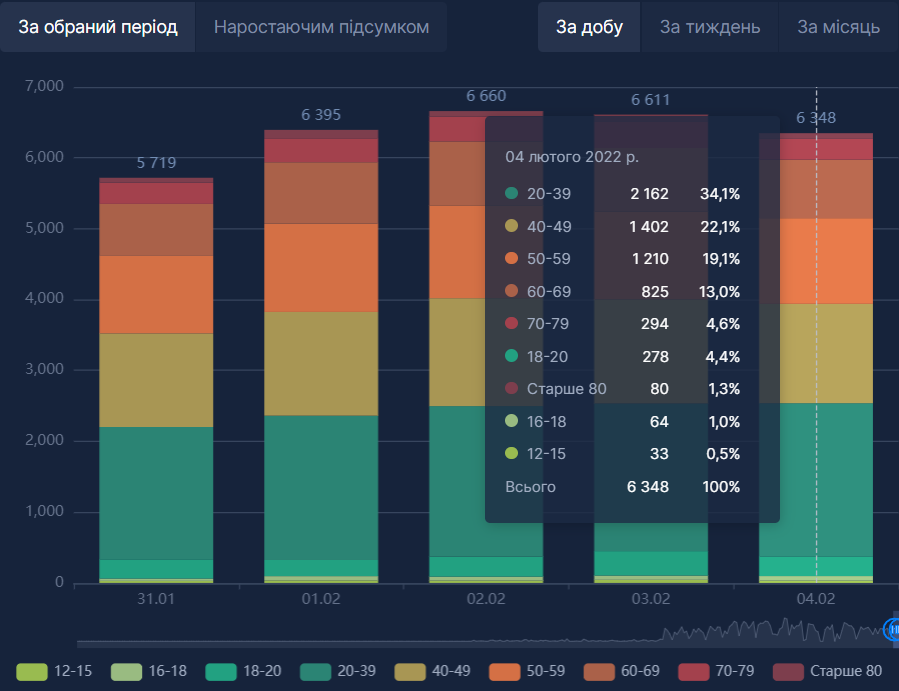Switch view to За місяць
Screen dimensions: 899x691
click(838, 27)
